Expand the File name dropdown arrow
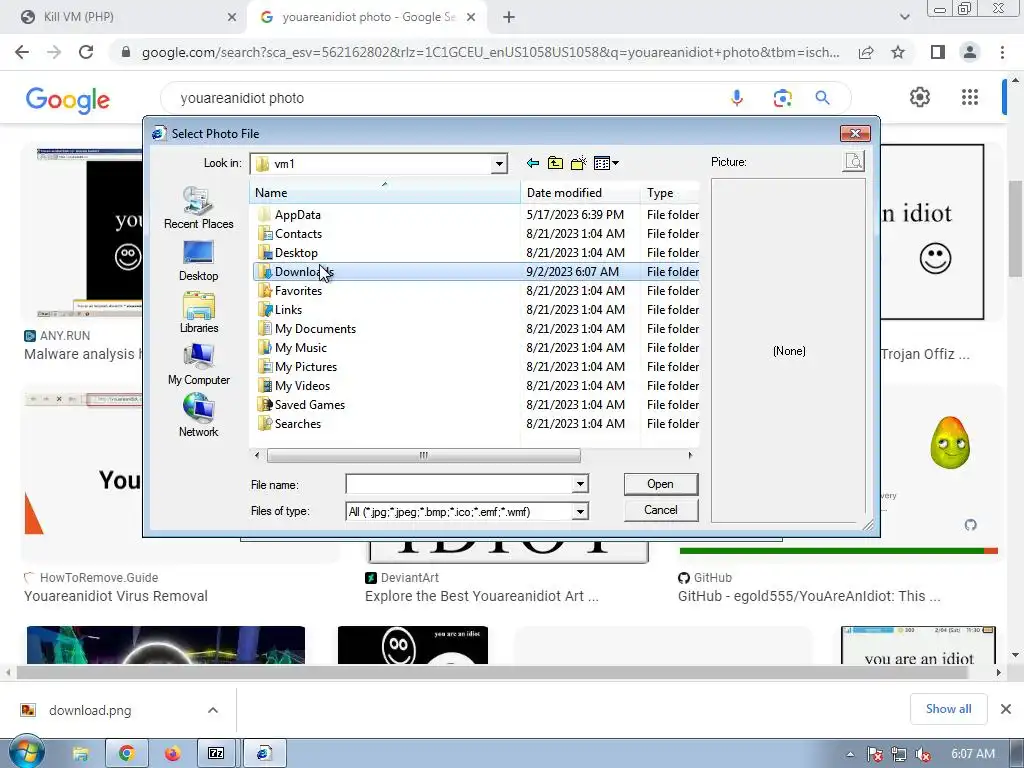 pyautogui.click(x=580, y=485)
